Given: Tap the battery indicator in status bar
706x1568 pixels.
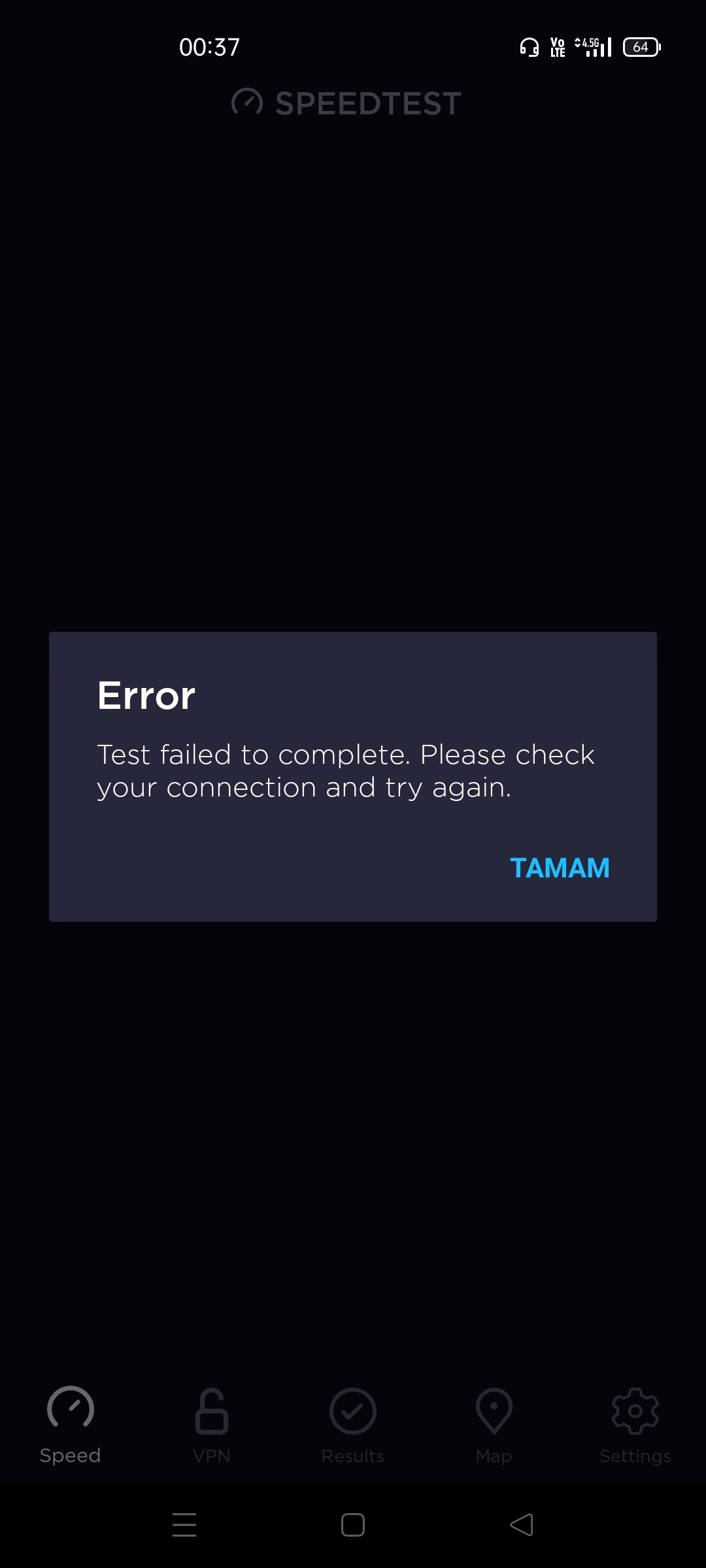Looking at the screenshot, I should point(642,47).
